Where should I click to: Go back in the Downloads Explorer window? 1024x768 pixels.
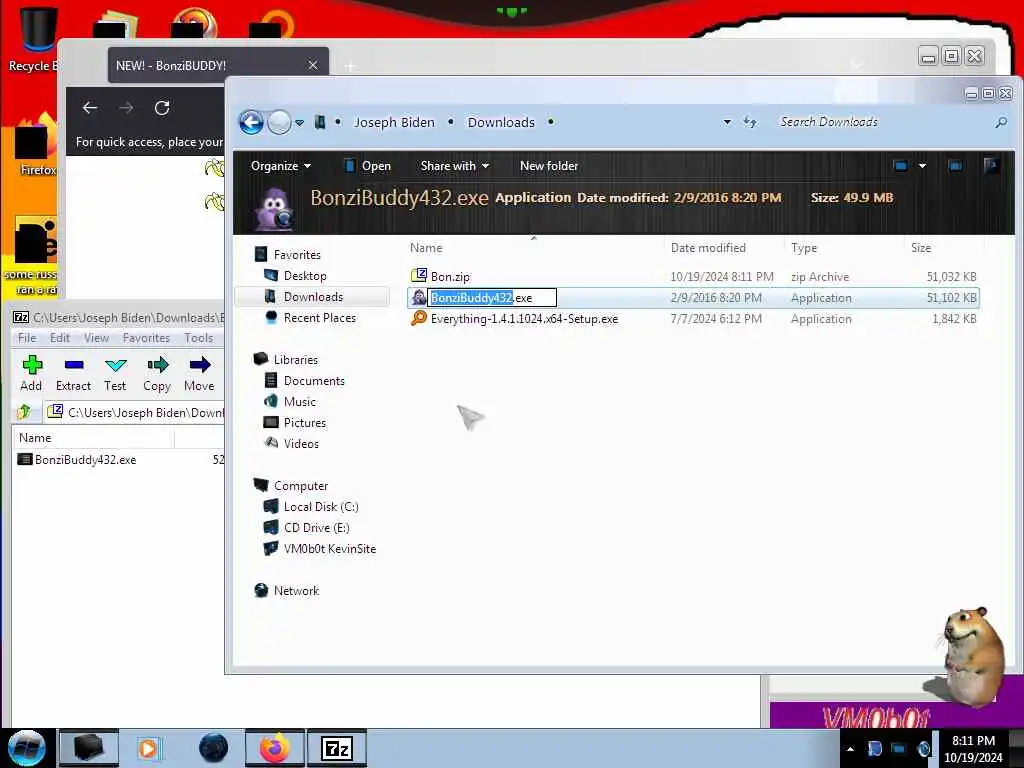point(251,122)
